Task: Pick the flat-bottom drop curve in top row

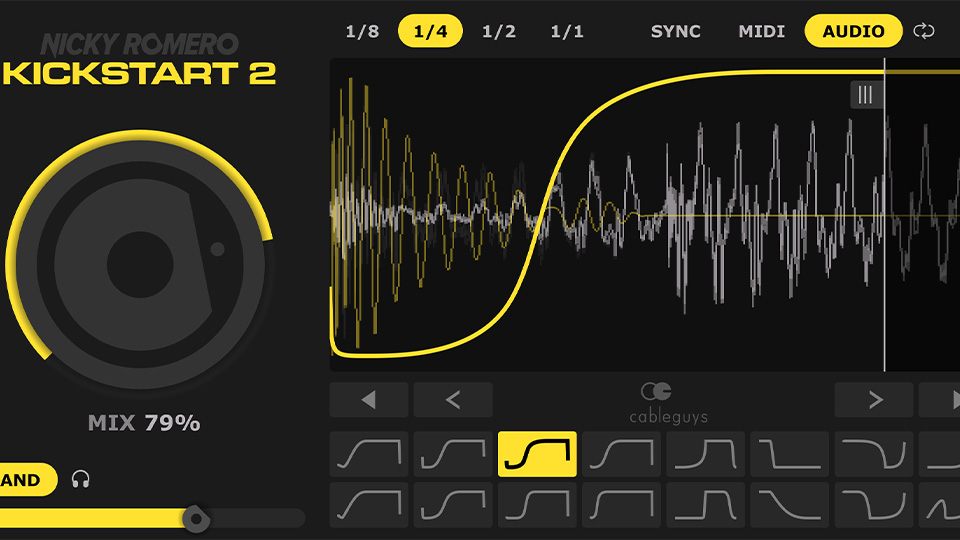Action: point(789,454)
